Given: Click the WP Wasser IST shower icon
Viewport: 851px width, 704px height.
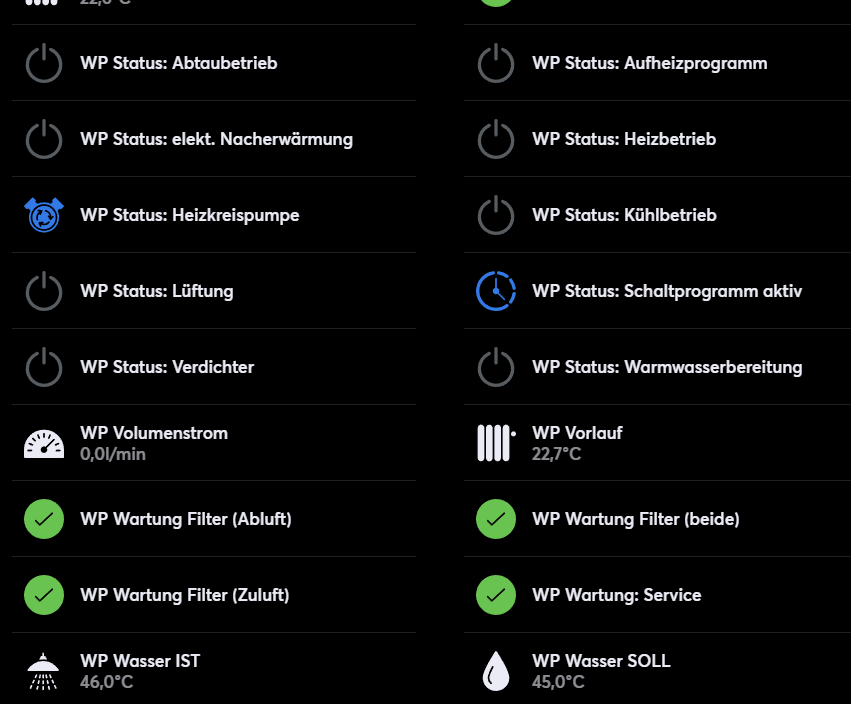Looking at the screenshot, I should (x=43, y=671).
